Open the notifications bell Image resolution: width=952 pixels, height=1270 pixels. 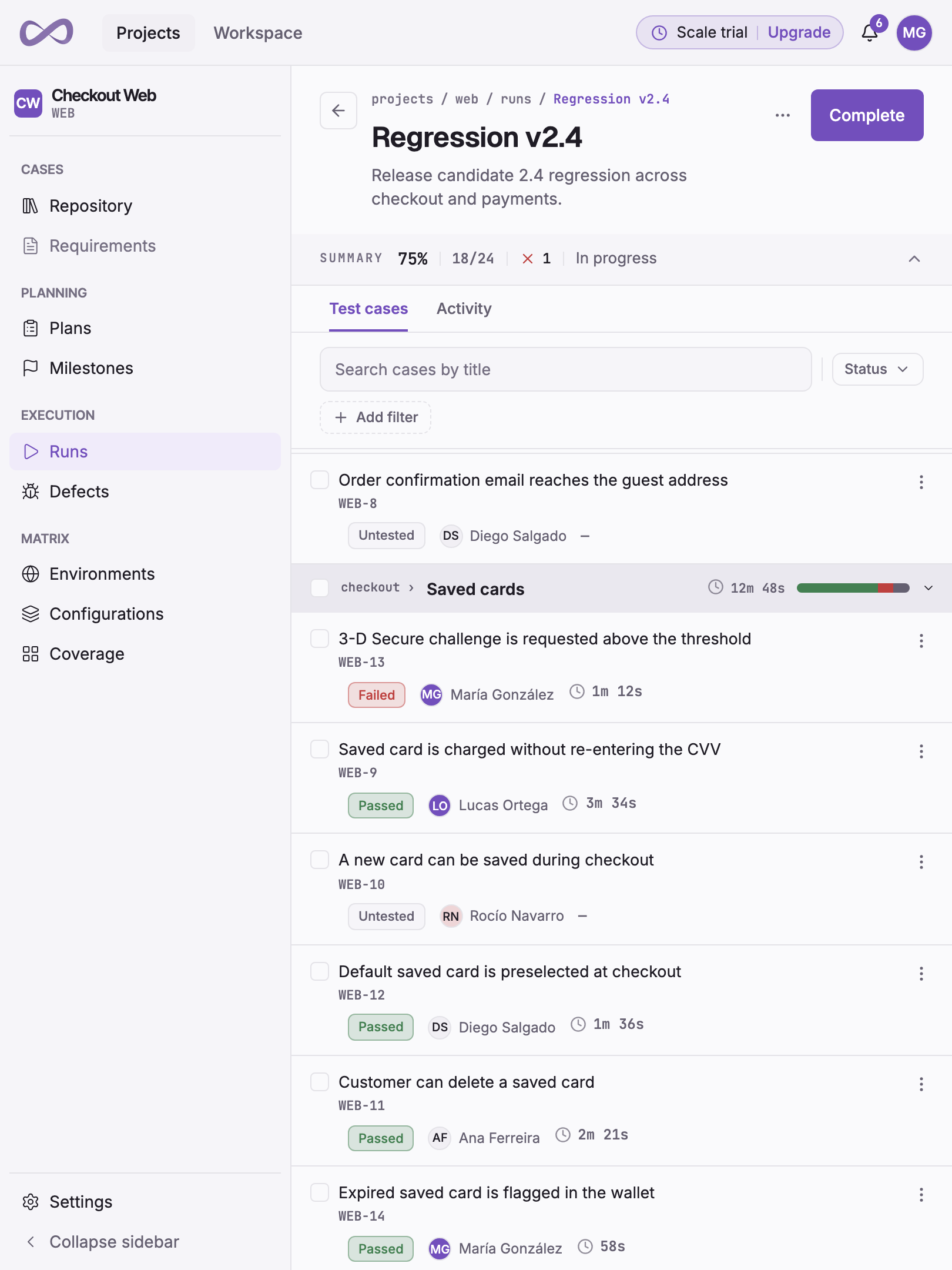click(870, 33)
